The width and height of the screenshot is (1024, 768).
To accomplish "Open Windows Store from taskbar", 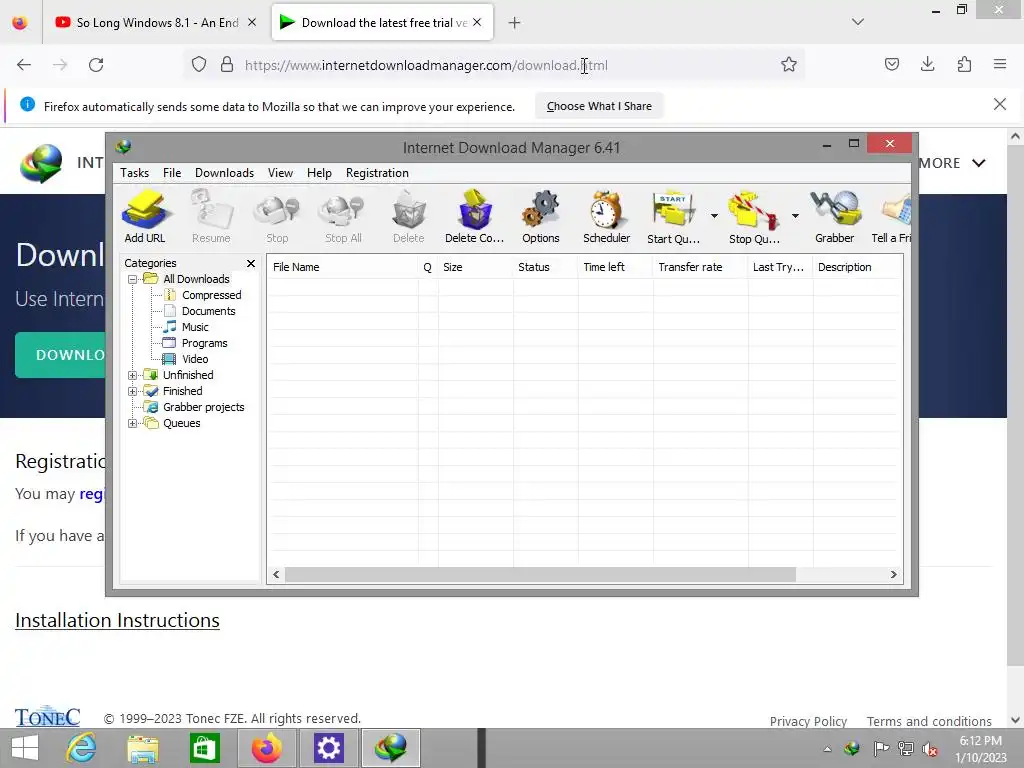I will pyautogui.click(x=204, y=748).
